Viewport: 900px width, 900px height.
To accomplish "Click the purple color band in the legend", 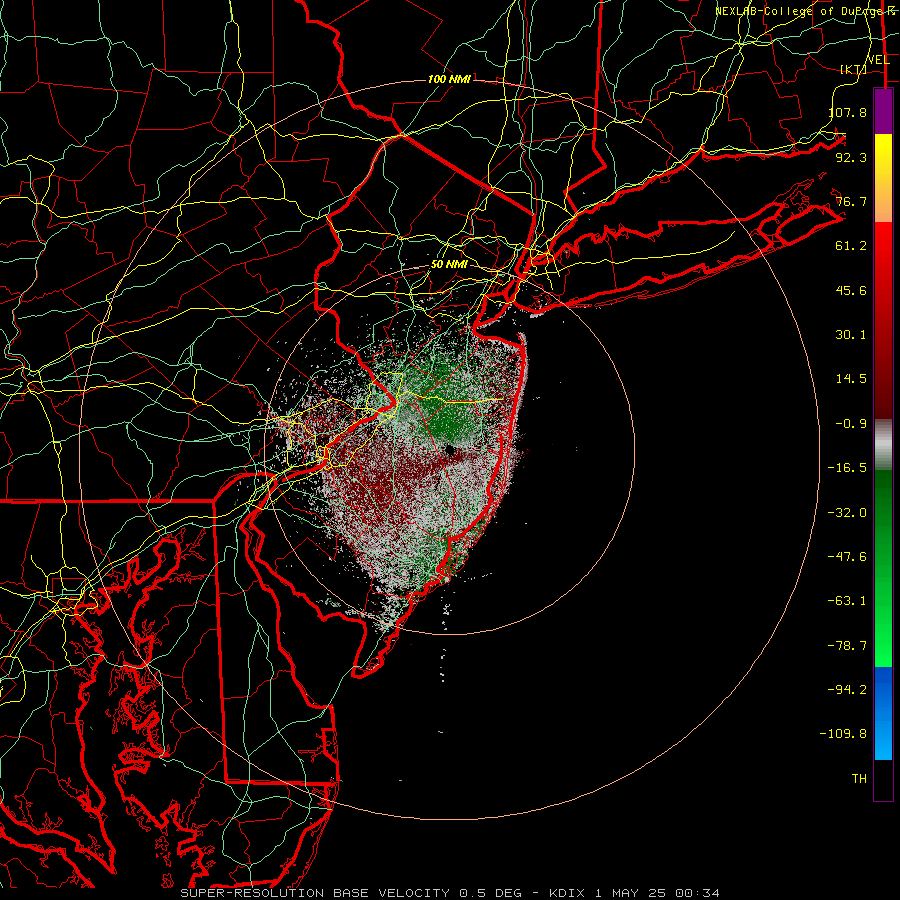I will [883, 111].
